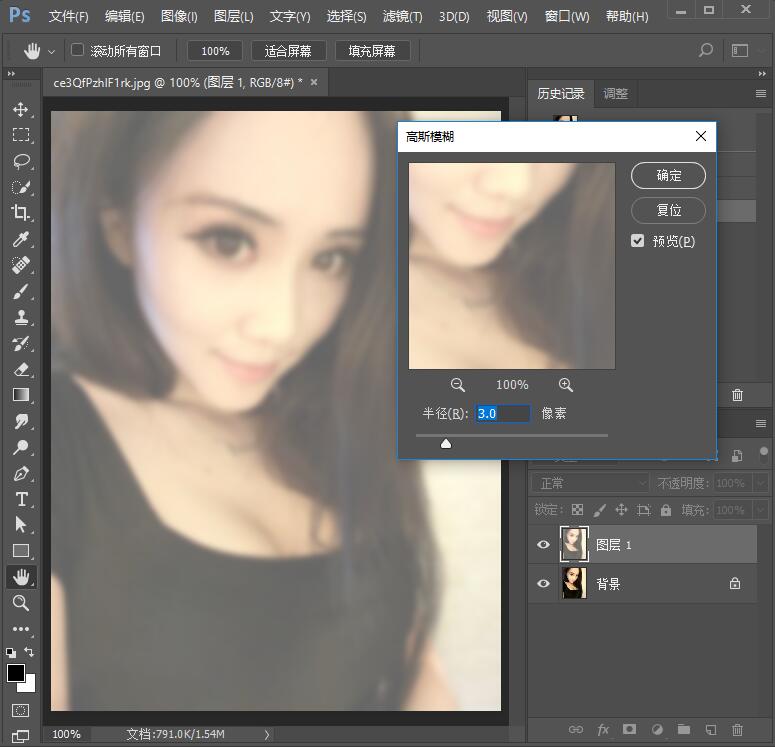Select the Spot Healing Brush tool
Screen dimensions: 775x747
pyautogui.click(x=21, y=265)
